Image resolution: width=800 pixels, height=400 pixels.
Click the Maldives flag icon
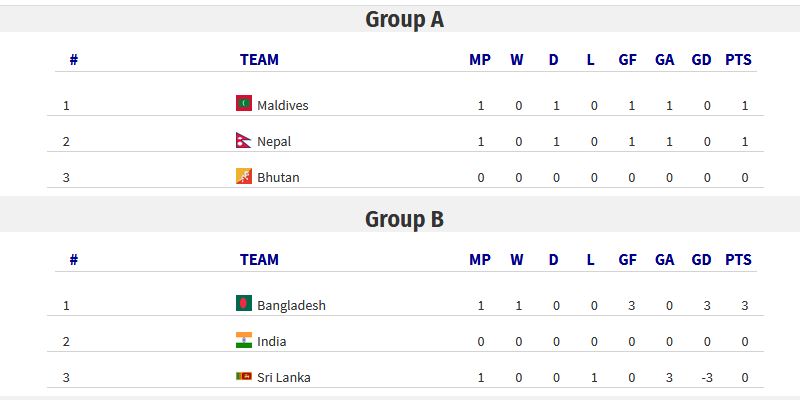(x=244, y=103)
